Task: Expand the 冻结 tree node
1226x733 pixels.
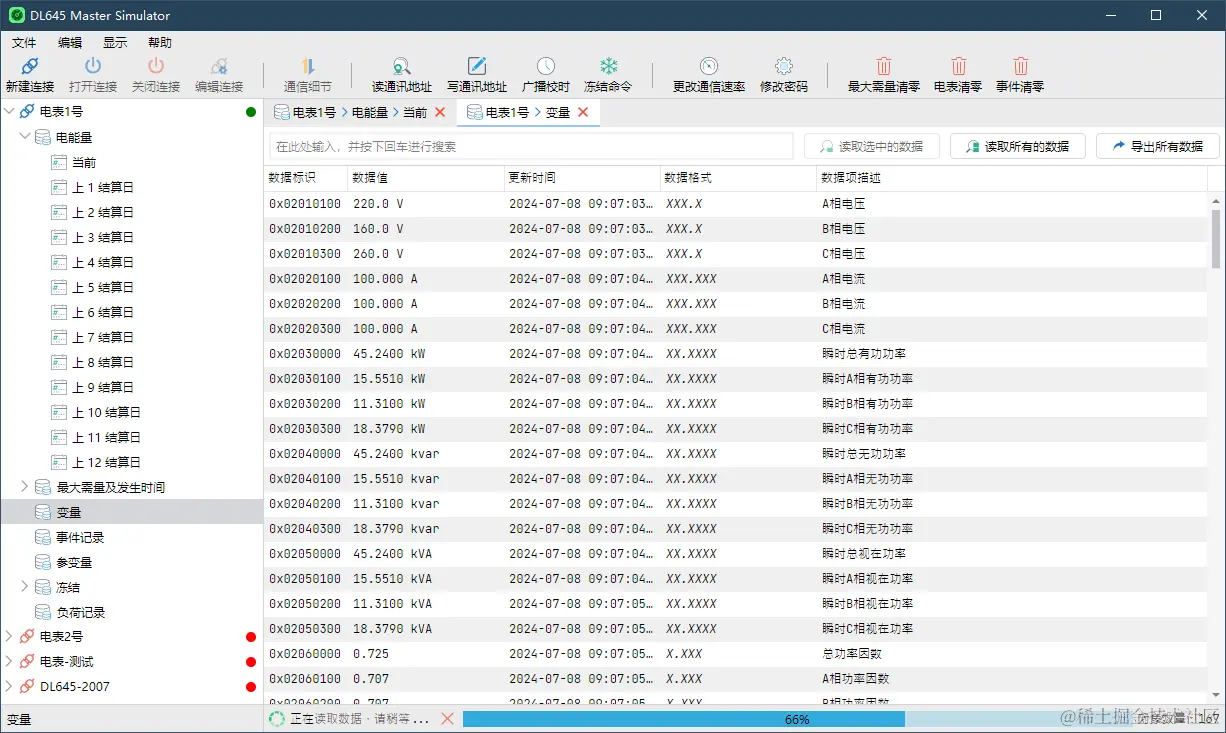Action: click(x=25, y=587)
